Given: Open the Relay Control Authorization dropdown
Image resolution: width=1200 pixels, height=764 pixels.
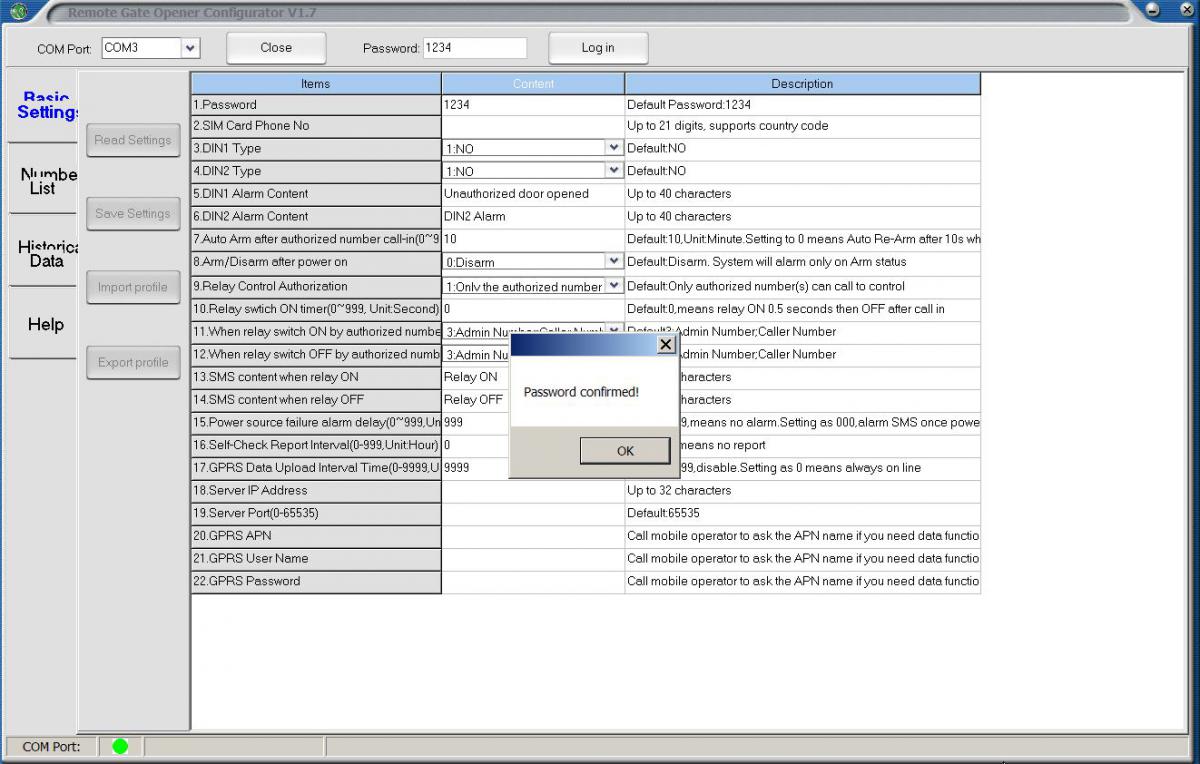Looking at the screenshot, I should (614, 286).
